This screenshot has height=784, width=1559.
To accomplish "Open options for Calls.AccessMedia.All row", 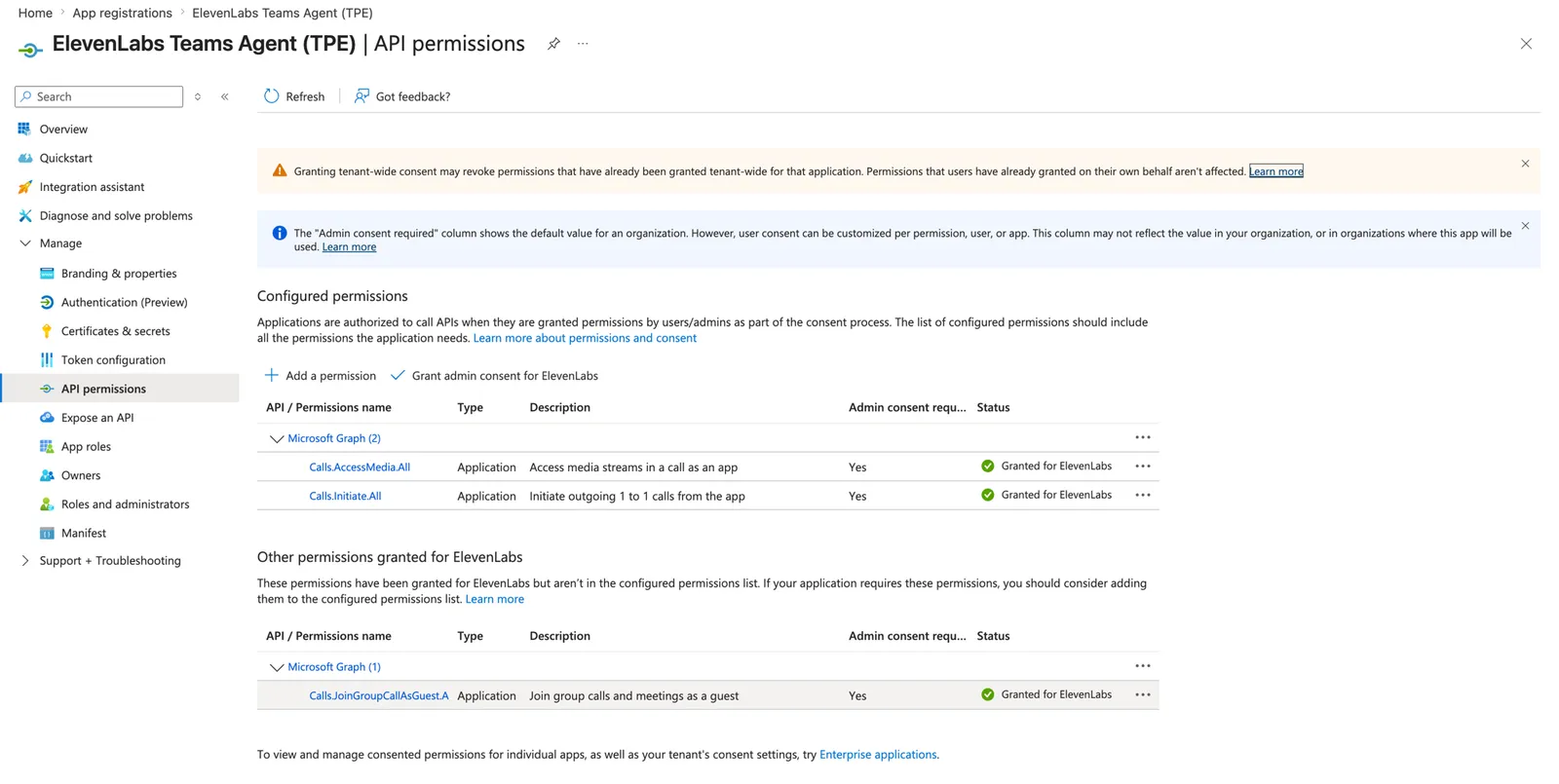I will coord(1143,467).
